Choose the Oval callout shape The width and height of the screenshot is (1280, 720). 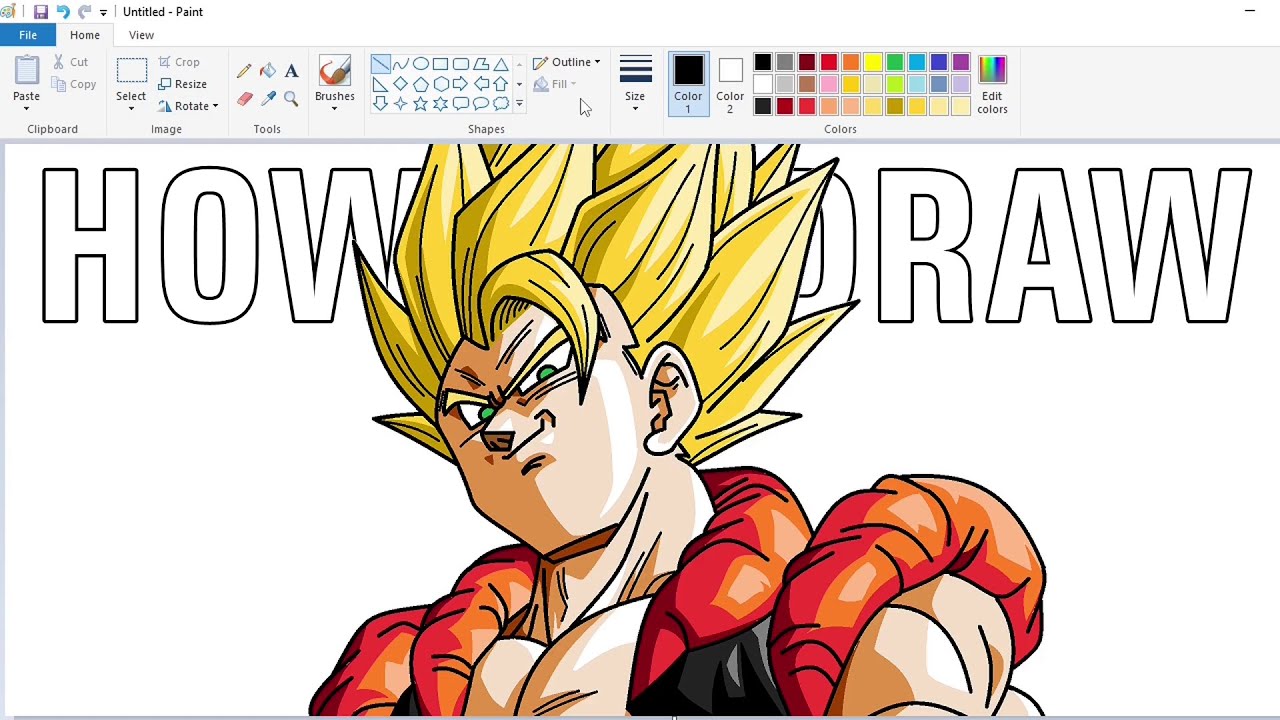480,103
